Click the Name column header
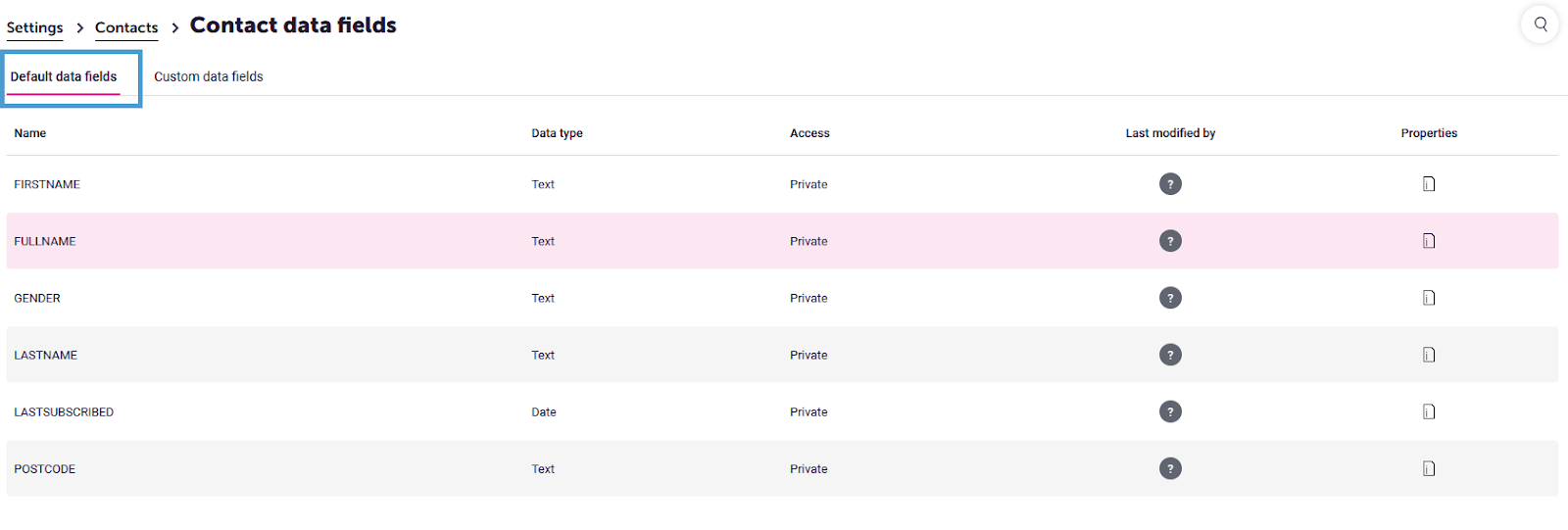Screen dimensions: 1568x530 30,133
